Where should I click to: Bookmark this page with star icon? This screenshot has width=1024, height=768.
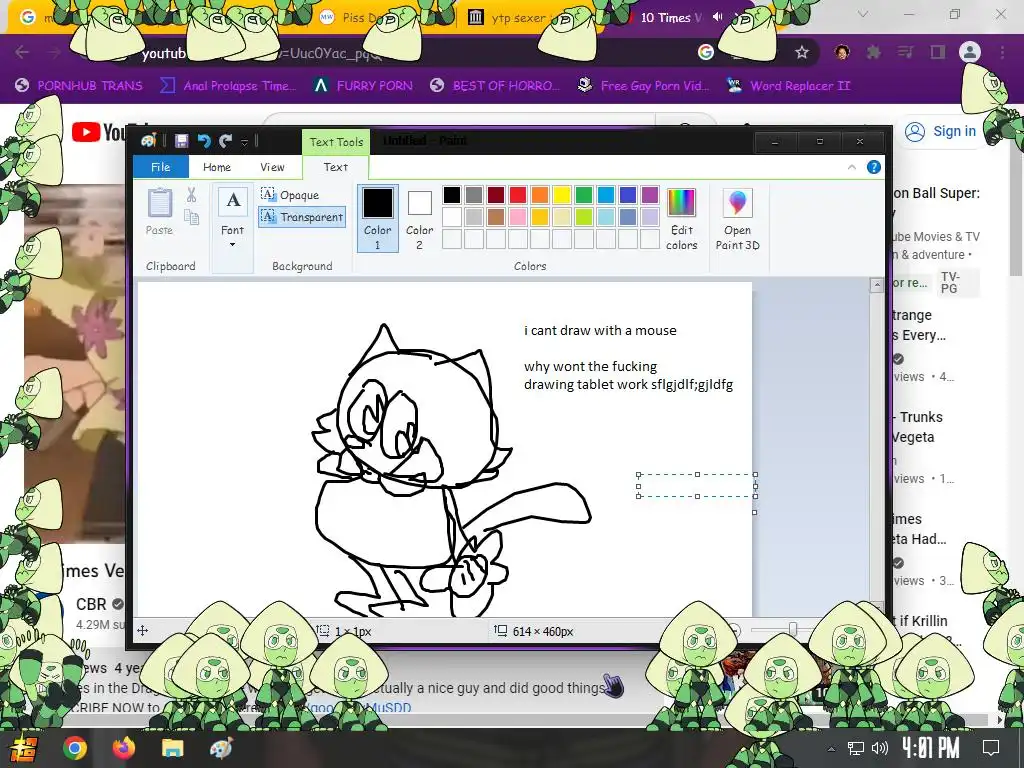802,52
